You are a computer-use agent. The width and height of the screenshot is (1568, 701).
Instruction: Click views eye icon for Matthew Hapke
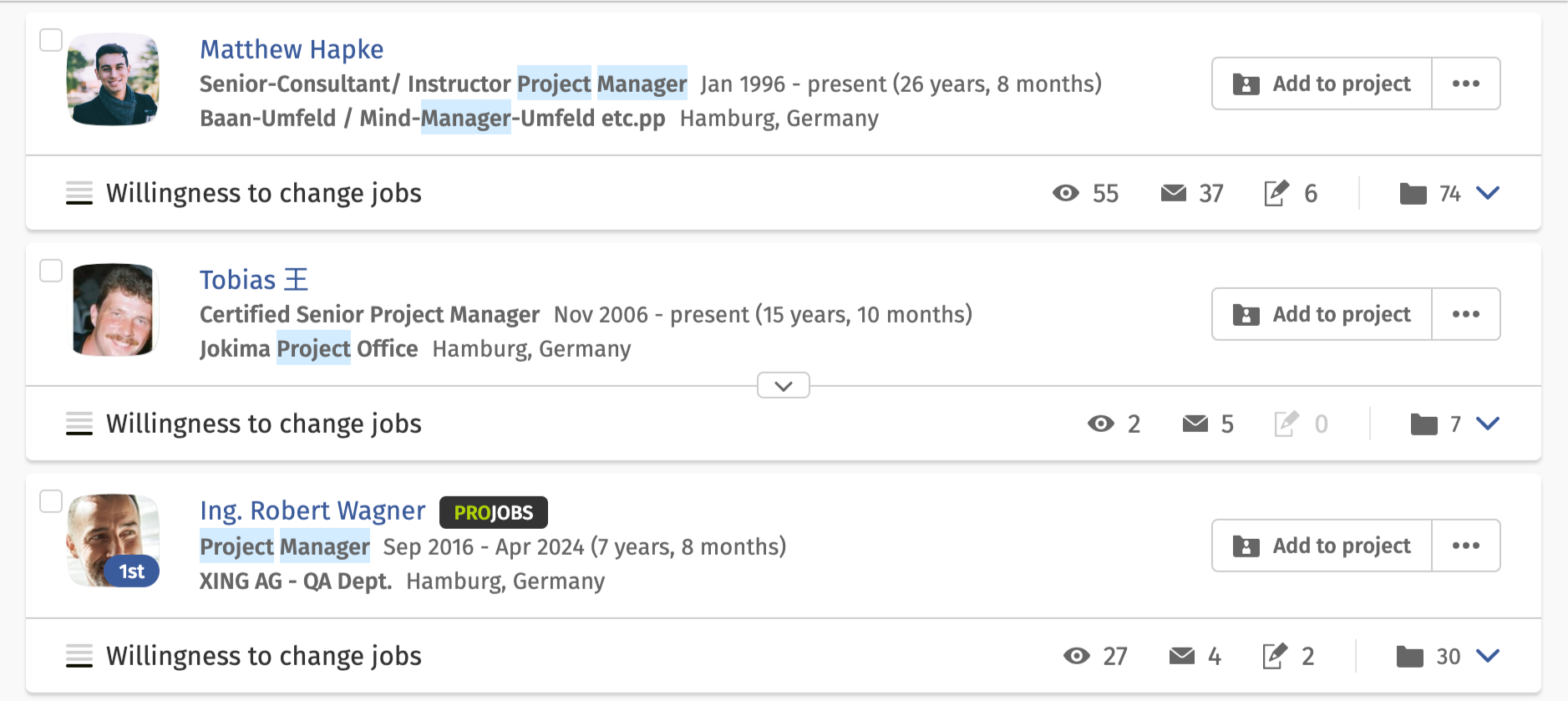point(1066,194)
